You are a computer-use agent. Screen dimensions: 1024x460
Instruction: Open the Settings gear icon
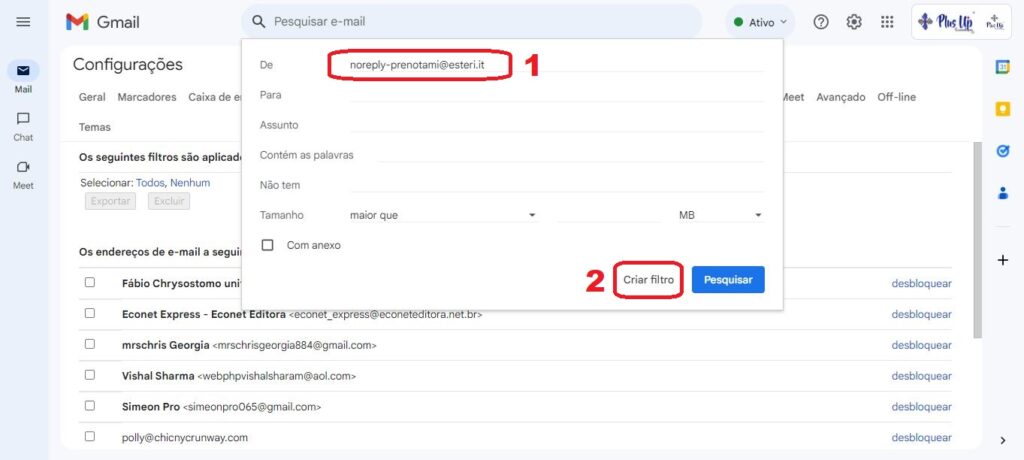click(854, 22)
